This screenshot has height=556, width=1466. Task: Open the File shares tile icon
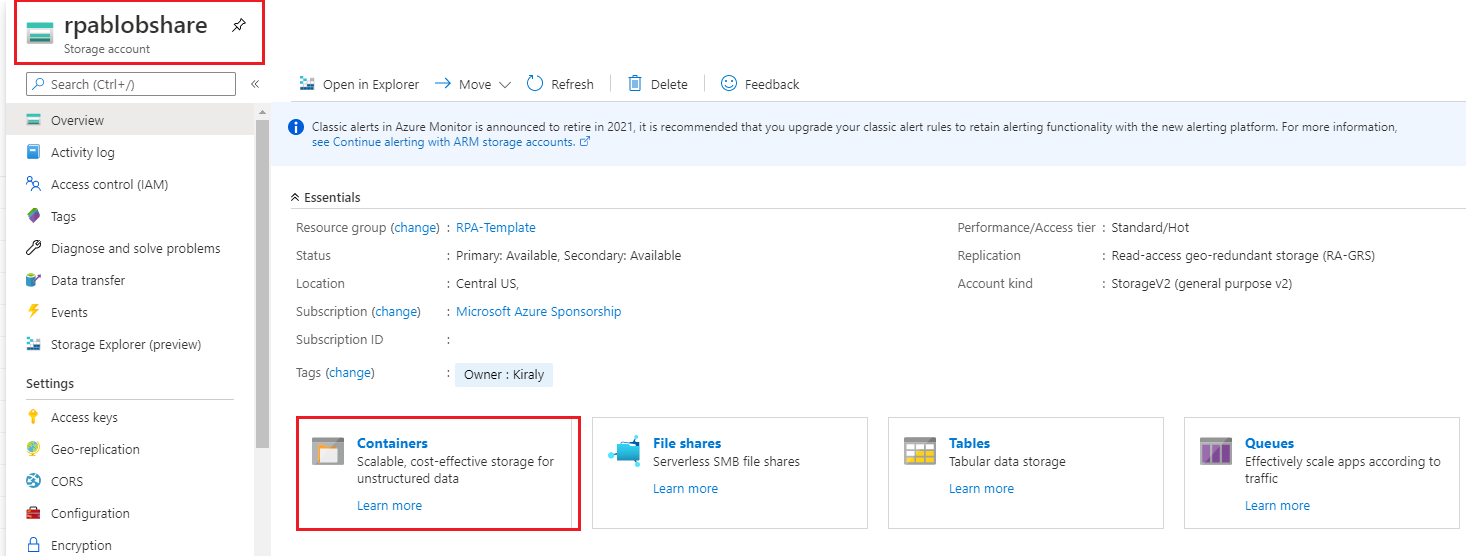(624, 451)
